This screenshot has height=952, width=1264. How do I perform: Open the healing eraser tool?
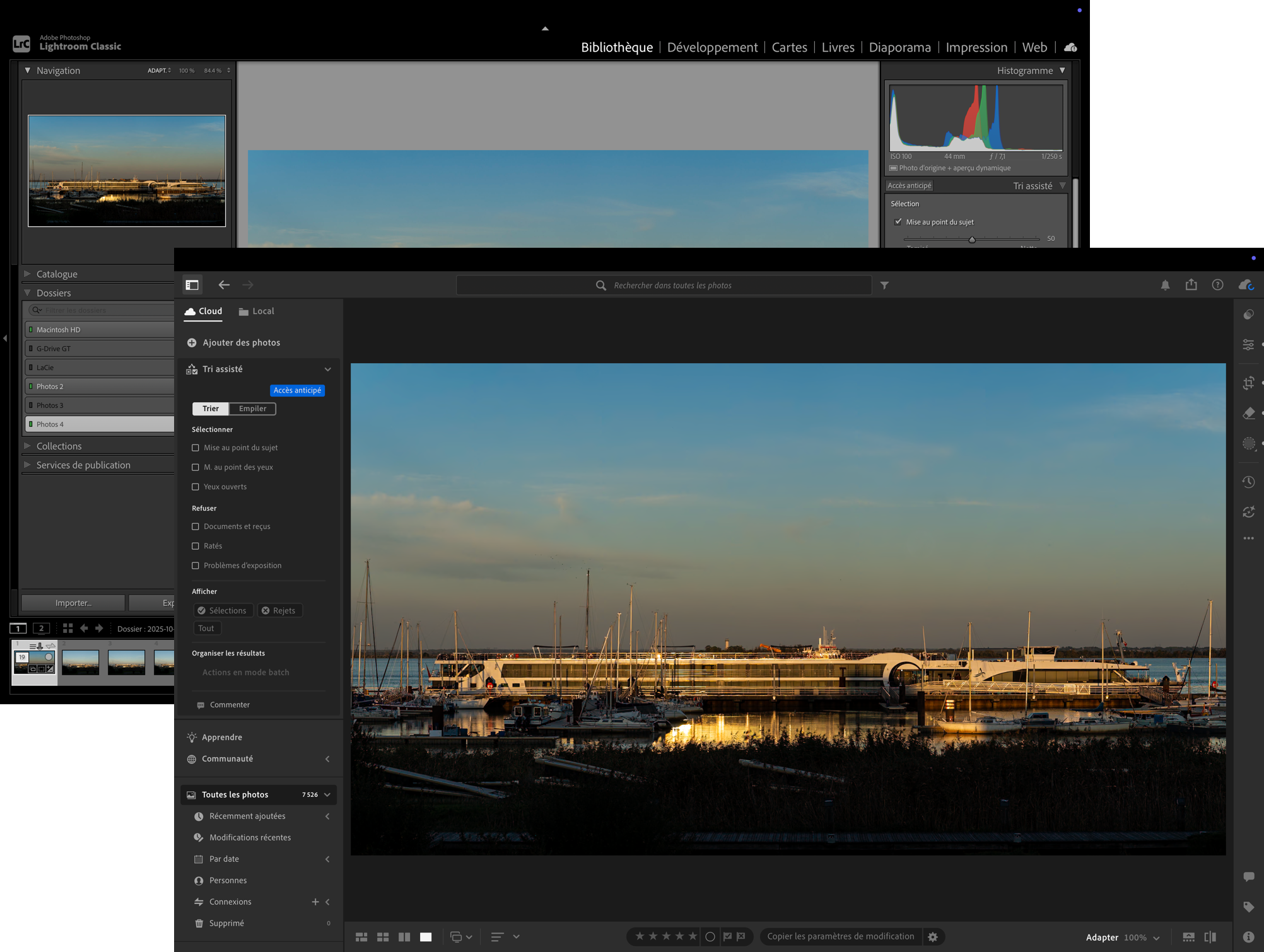1248,413
